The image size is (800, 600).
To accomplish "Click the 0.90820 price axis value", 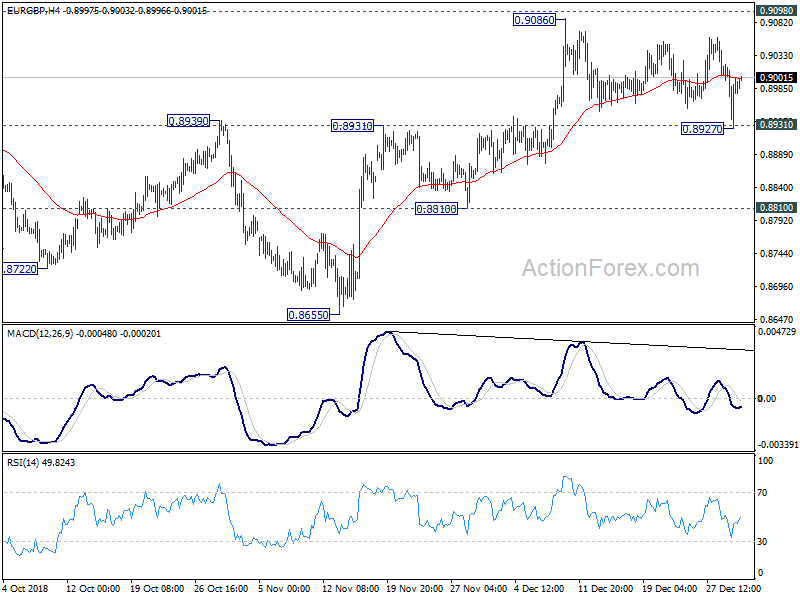I will coord(777,22).
